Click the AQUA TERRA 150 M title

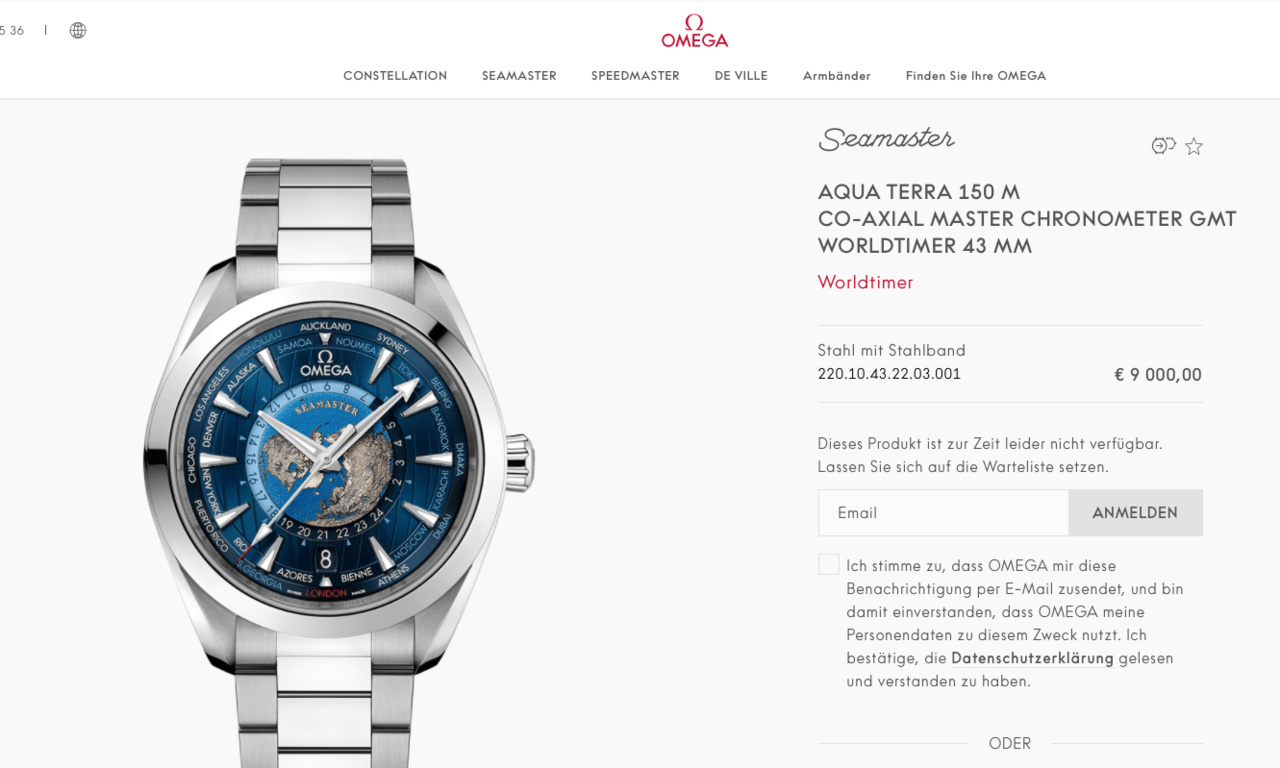tap(919, 192)
